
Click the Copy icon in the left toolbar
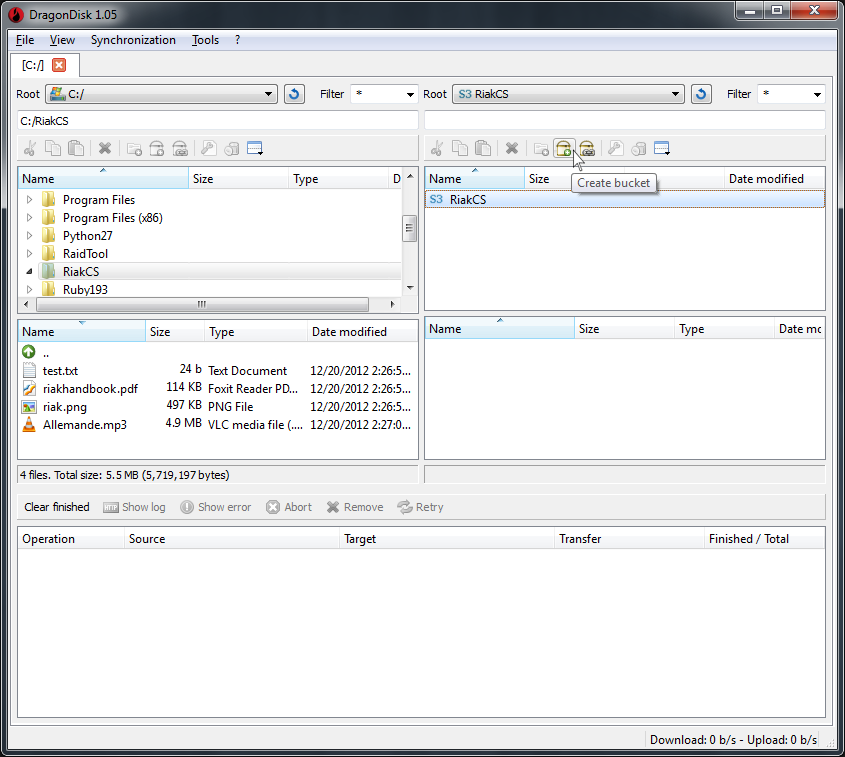(53, 148)
